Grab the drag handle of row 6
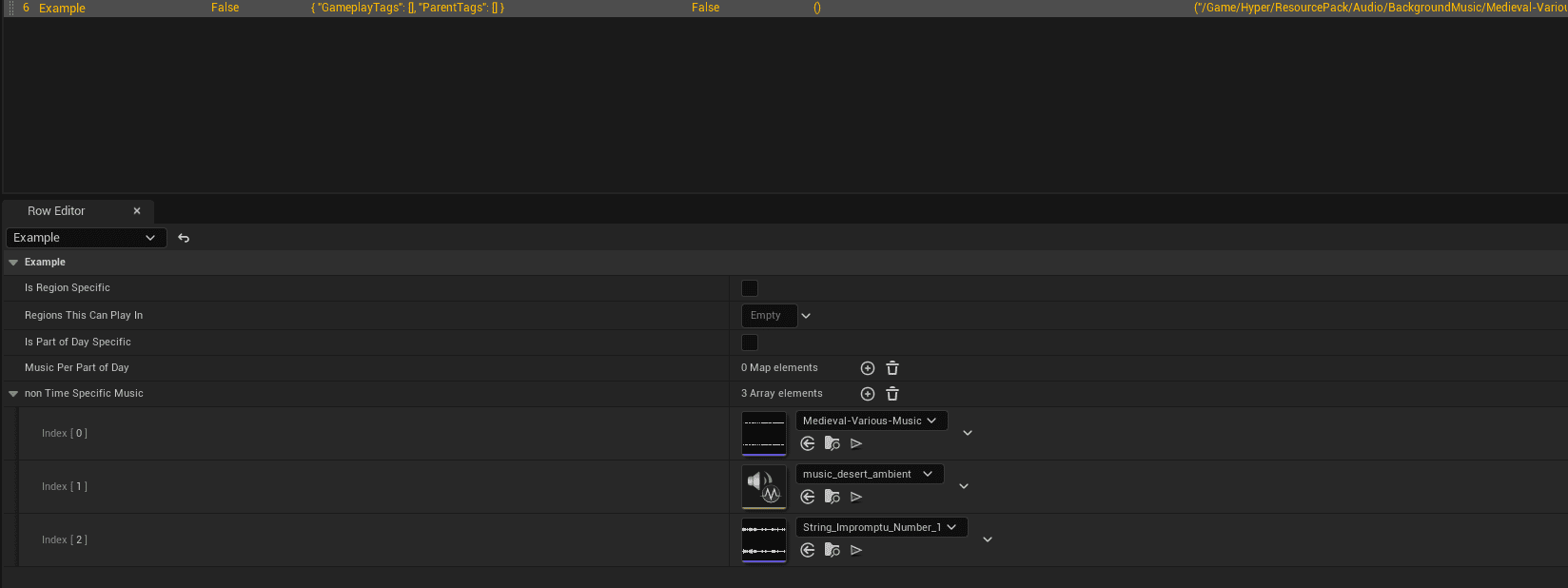1568x588 pixels. [11, 8]
